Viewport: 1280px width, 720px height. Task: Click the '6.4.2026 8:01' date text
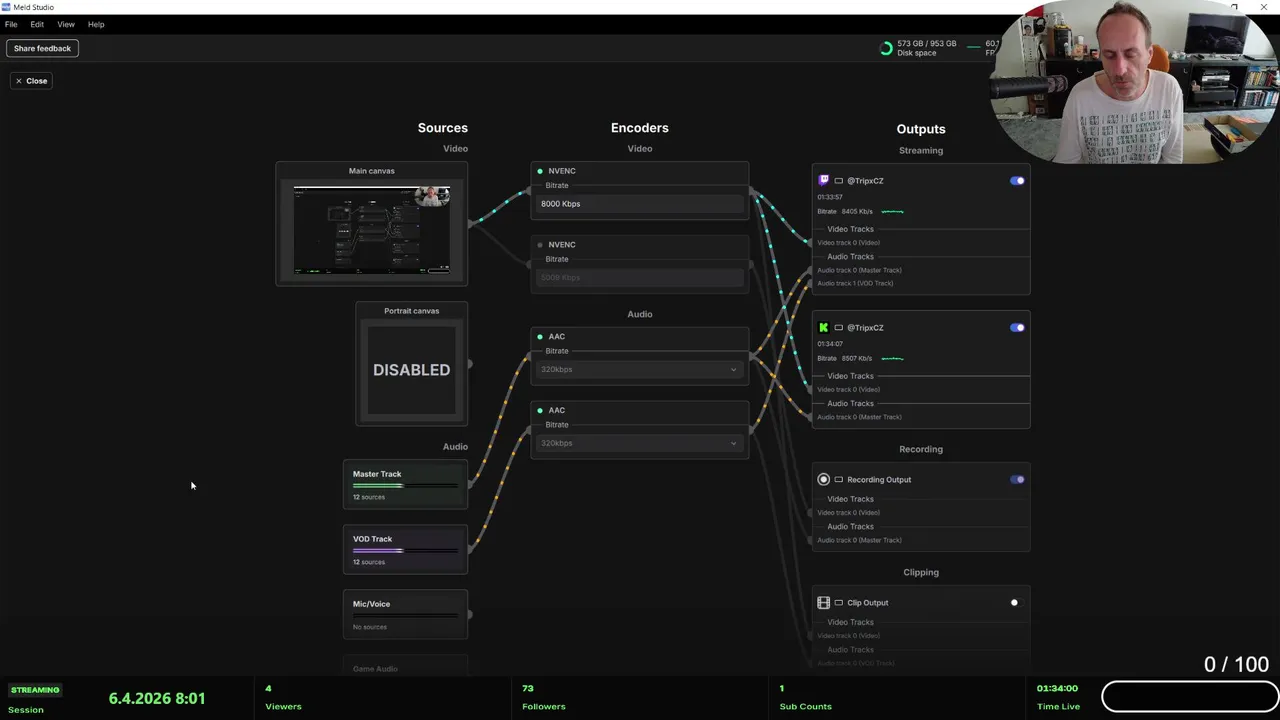(x=157, y=698)
